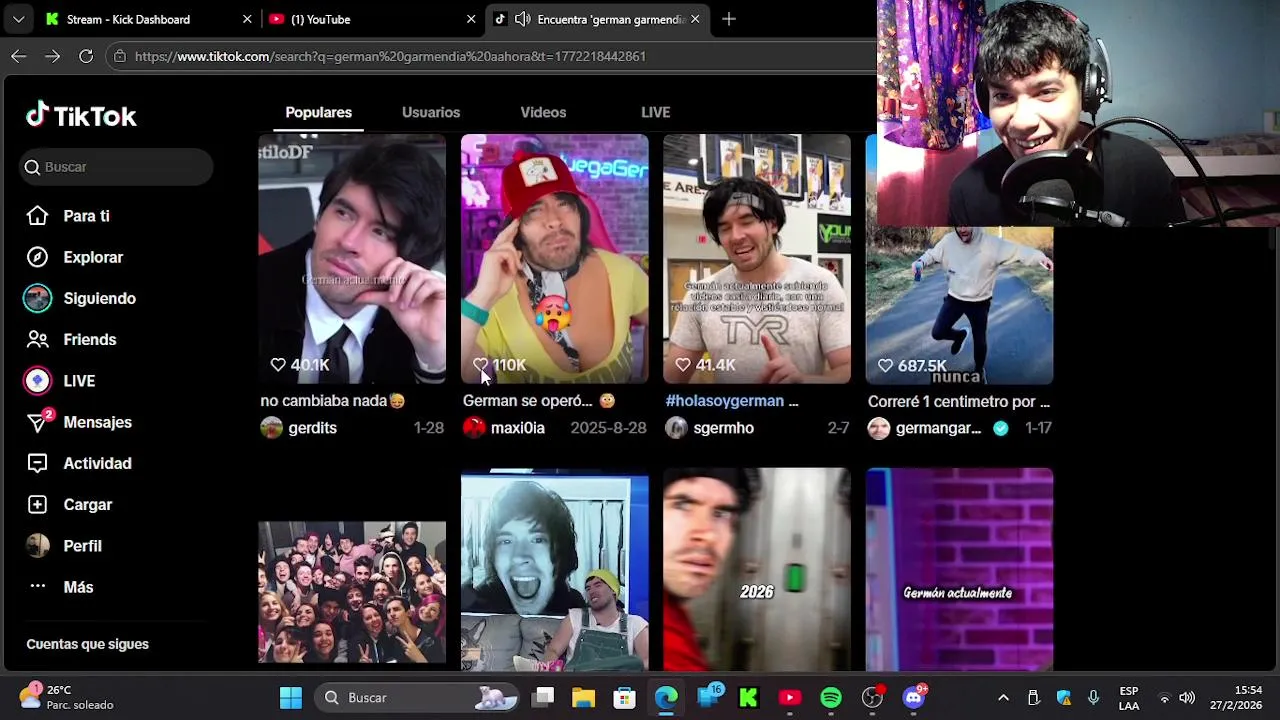Image resolution: width=1280 pixels, height=720 pixels.
Task: Open the maxi0ia user profile link
Action: tap(517, 428)
